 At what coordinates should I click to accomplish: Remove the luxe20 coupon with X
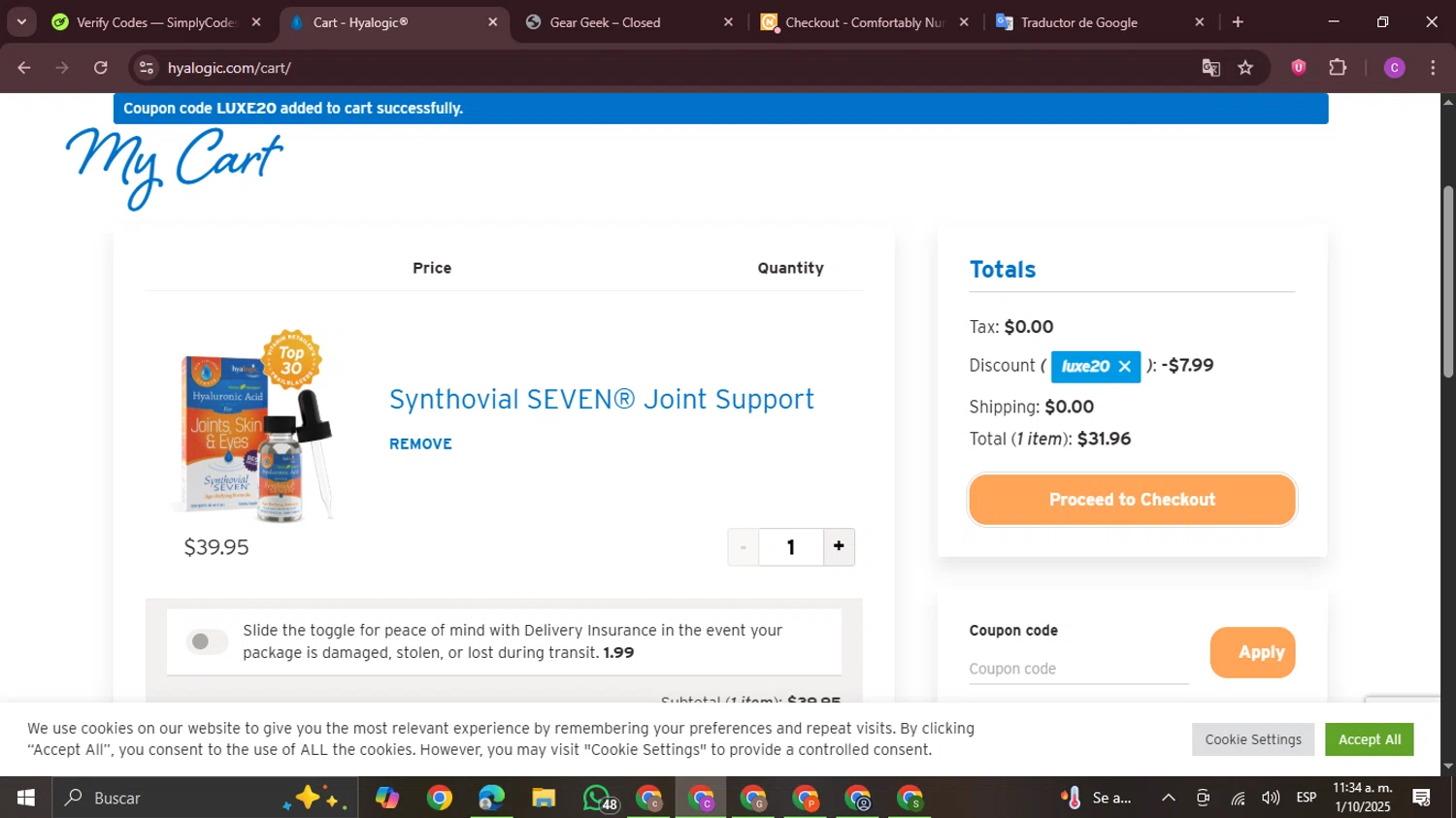point(1124,366)
